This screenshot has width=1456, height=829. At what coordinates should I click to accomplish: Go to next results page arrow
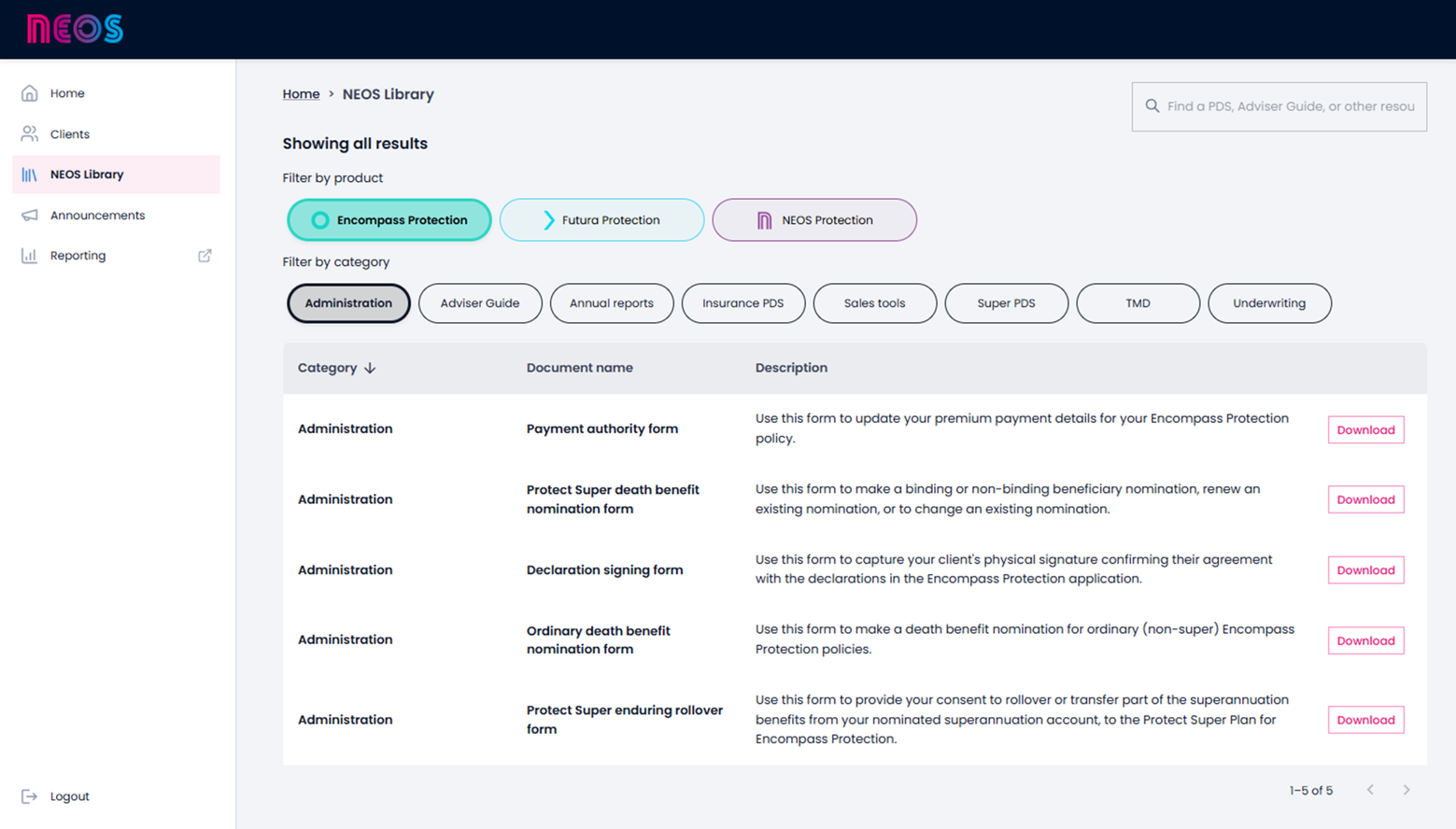click(1406, 790)
